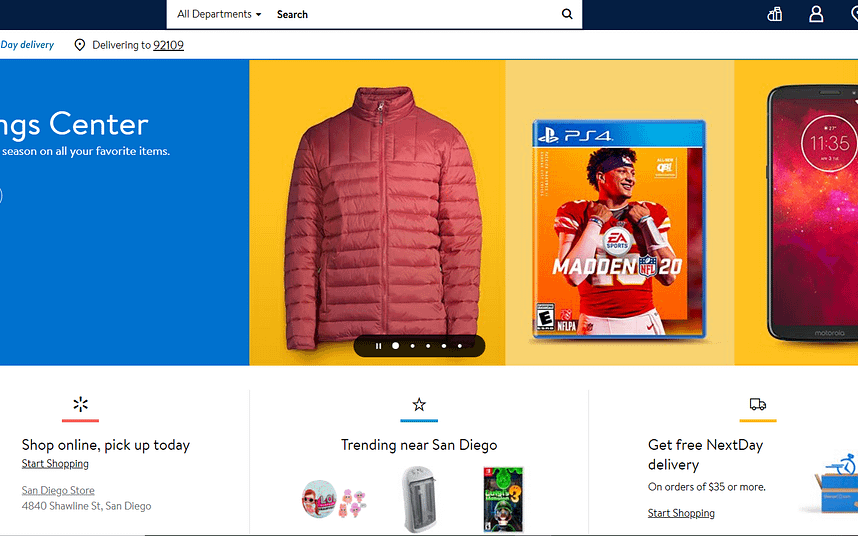The width and height of the screenshot is (858, 536).
Task: Open the L.O.L. Surprise toy thumbnail
Action: tap(333, 499)
